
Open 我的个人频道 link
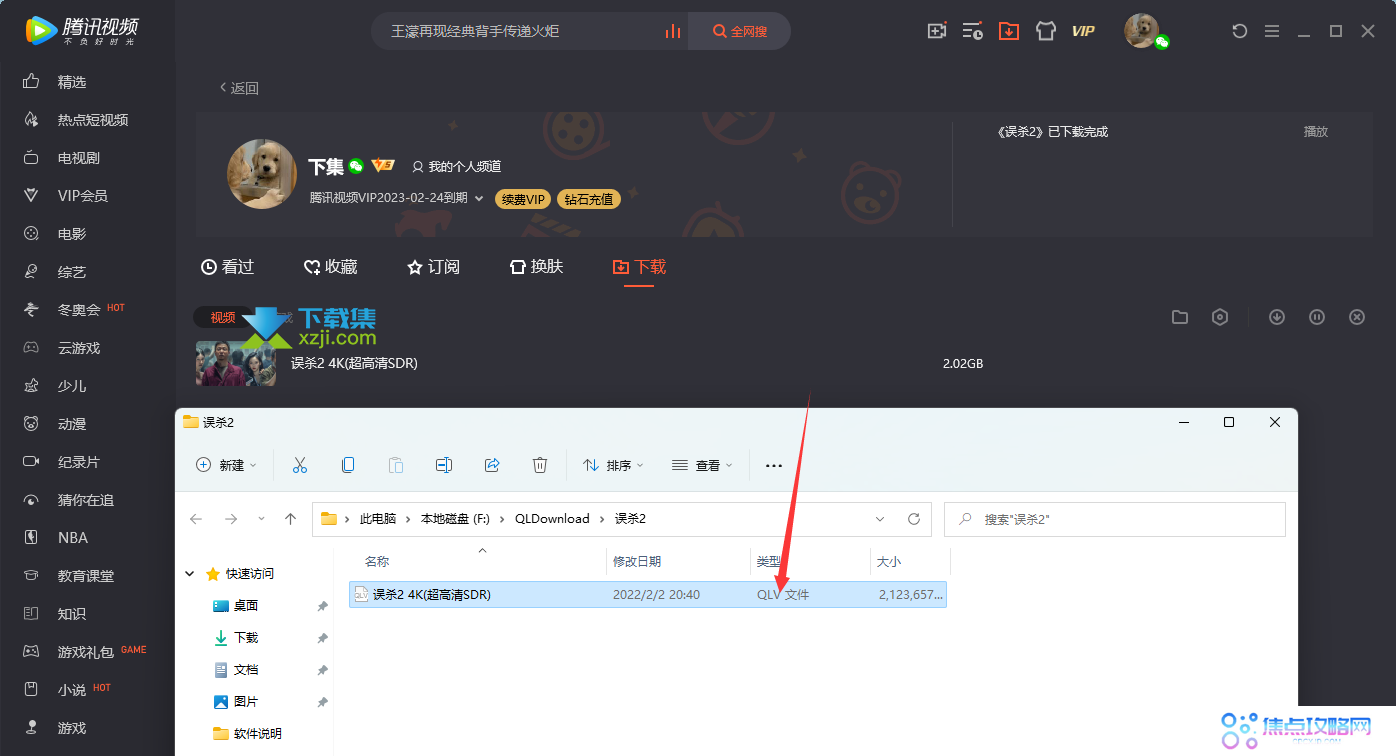[457, 167]
